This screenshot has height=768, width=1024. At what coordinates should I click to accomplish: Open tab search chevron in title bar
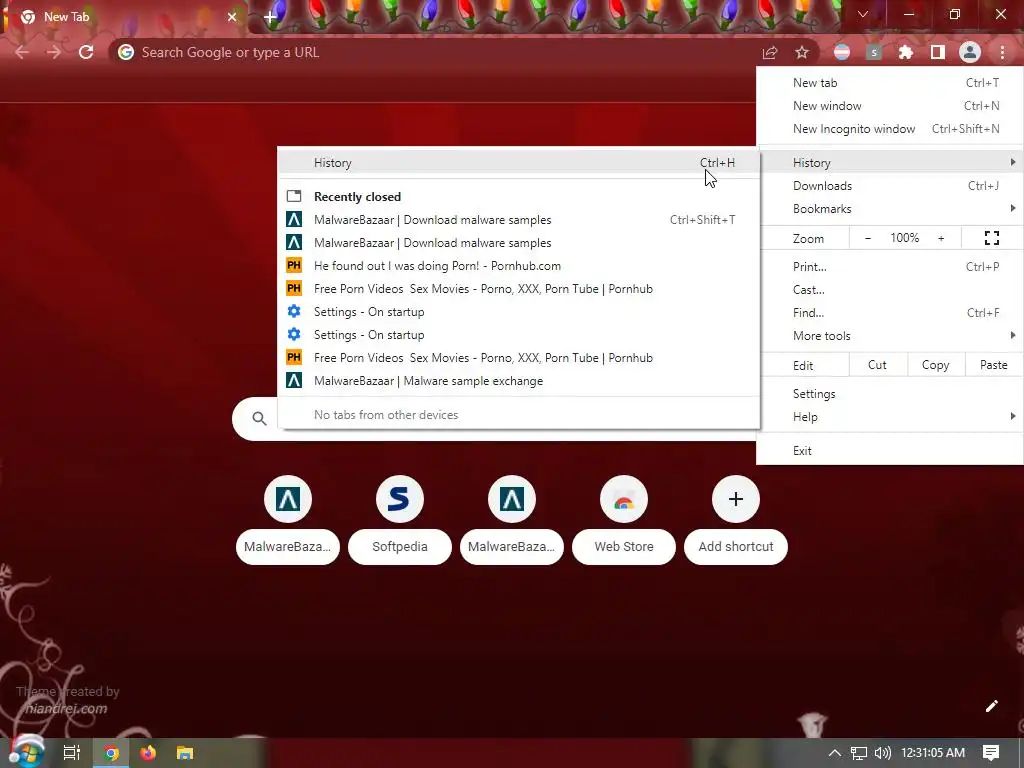click(x=863, y=14)
